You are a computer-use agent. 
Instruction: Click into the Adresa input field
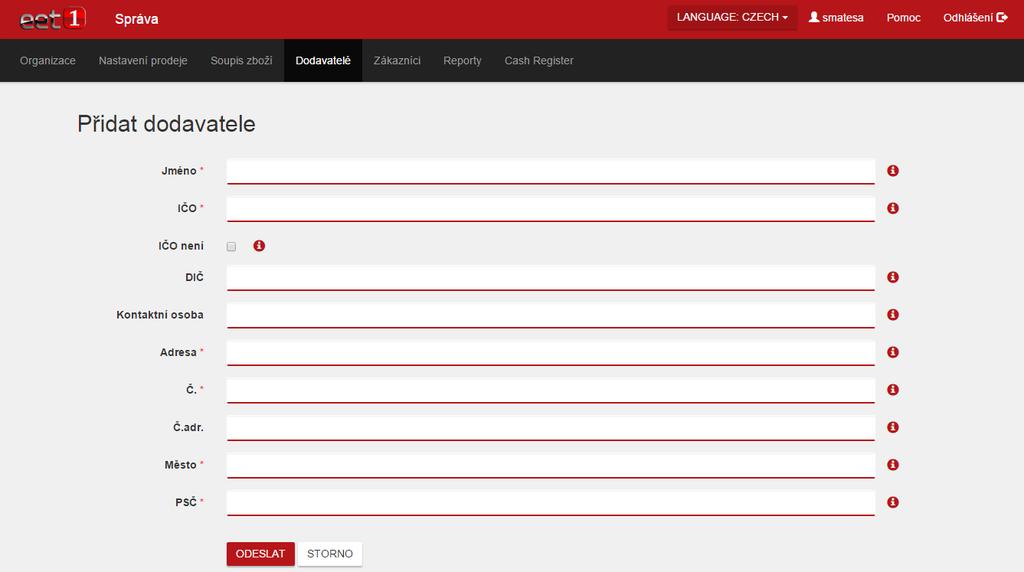[x=551, y=353]
